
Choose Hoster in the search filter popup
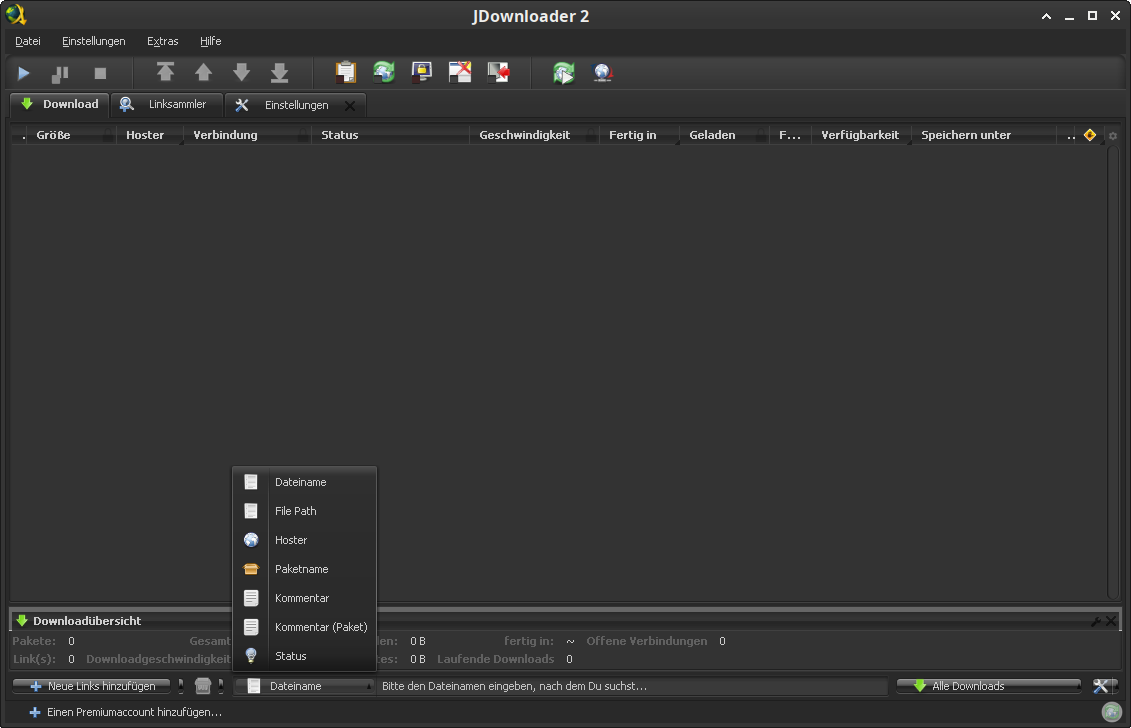[x=304, y=540]
